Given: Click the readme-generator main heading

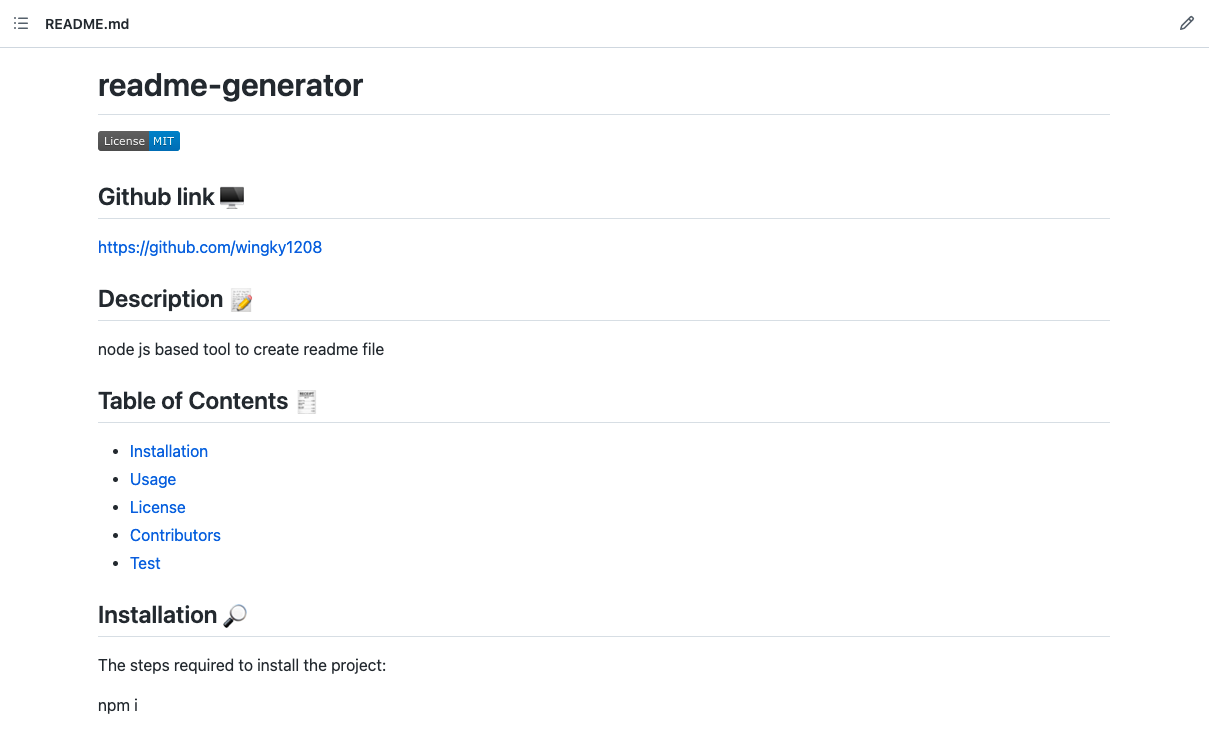Looking at the screenshot, I should (x=230, y=86).
